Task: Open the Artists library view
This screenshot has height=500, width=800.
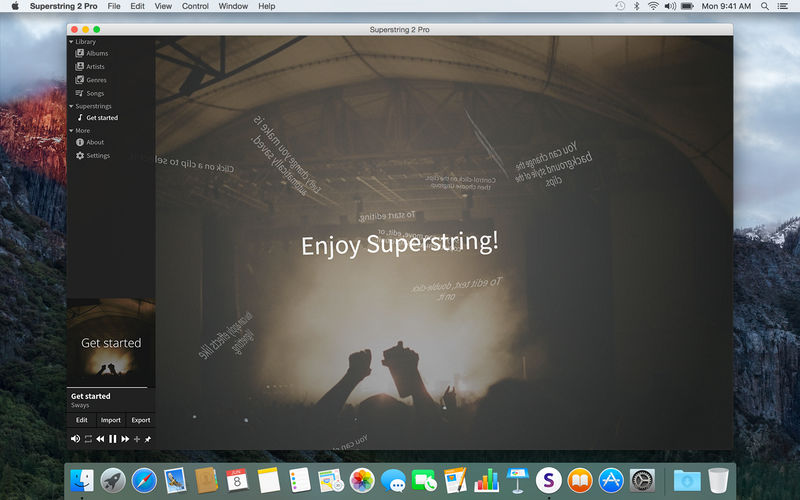Action: (x=90, y=66)
